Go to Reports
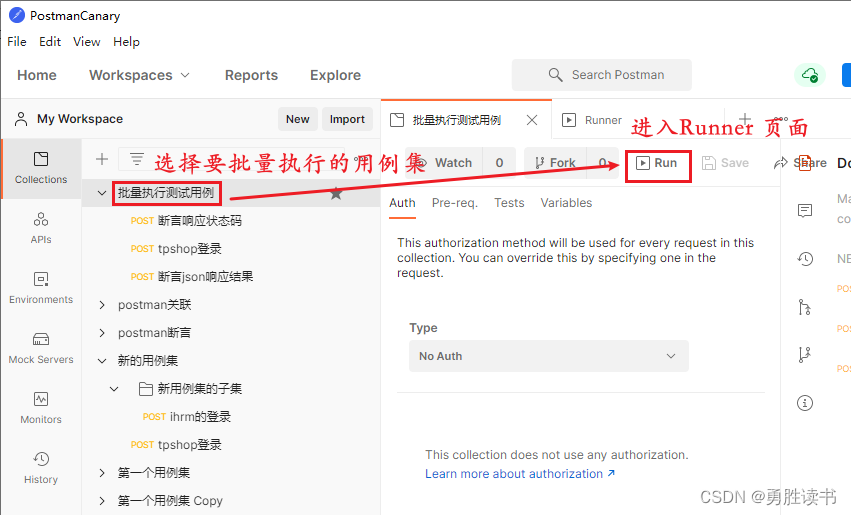Viewport: 851px width, 515px height. point(251,75)
